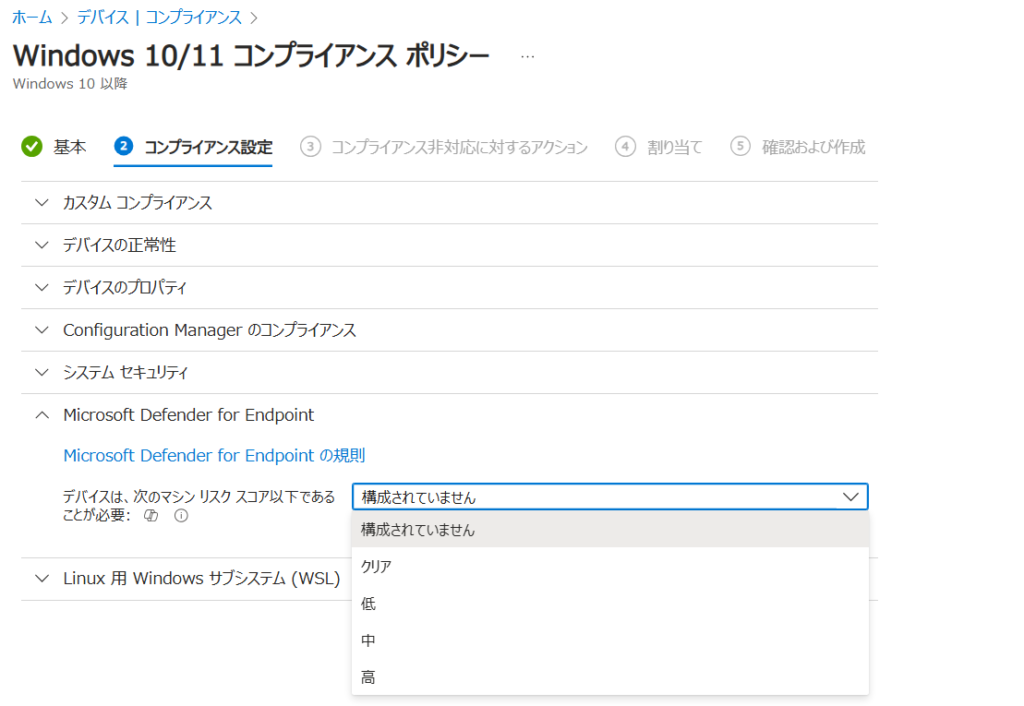Open the 確認および作成 step
The width and height of the screenshot is (1024, 706).
(797, 147)
